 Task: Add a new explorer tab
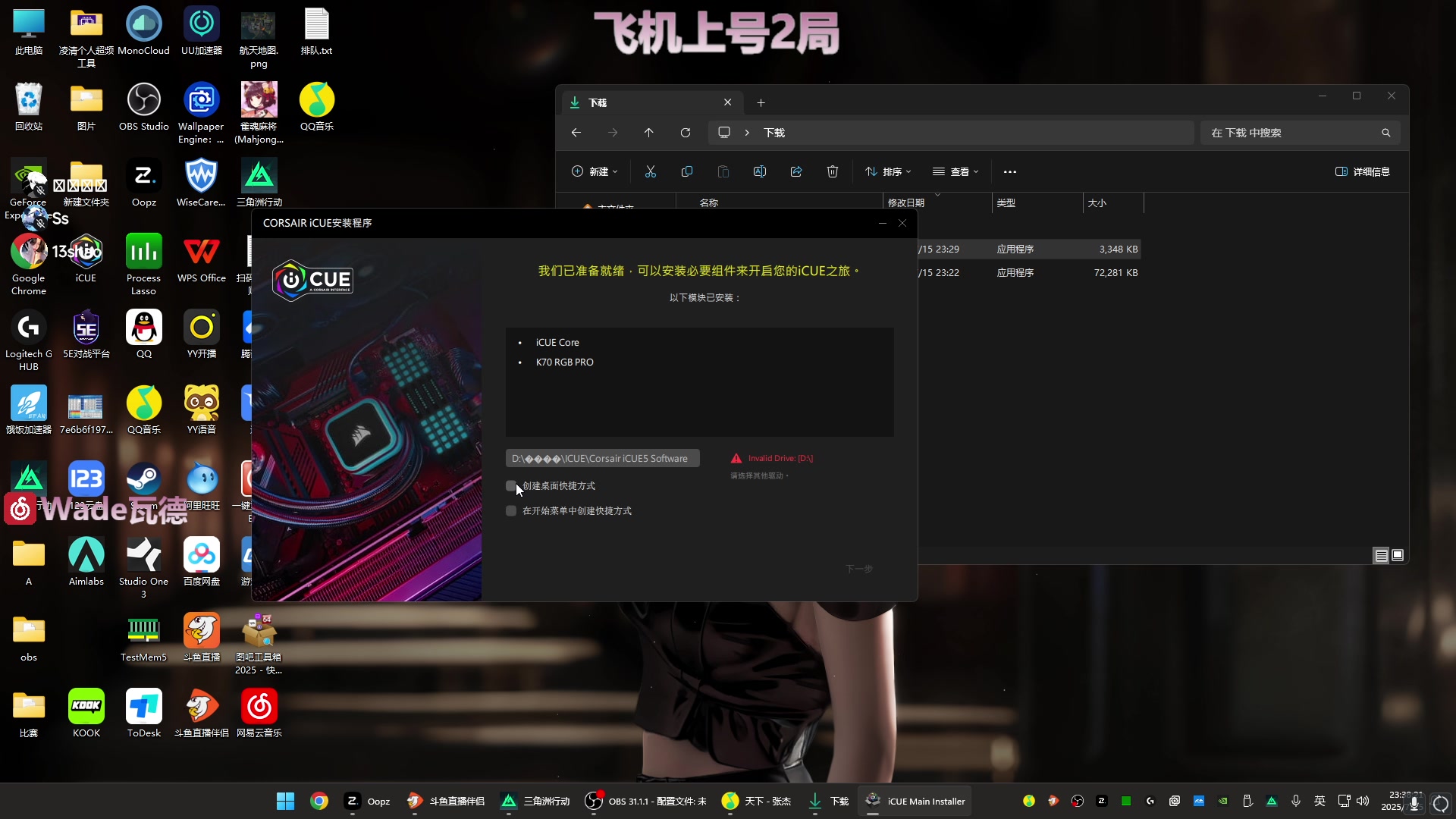point(761,103)
